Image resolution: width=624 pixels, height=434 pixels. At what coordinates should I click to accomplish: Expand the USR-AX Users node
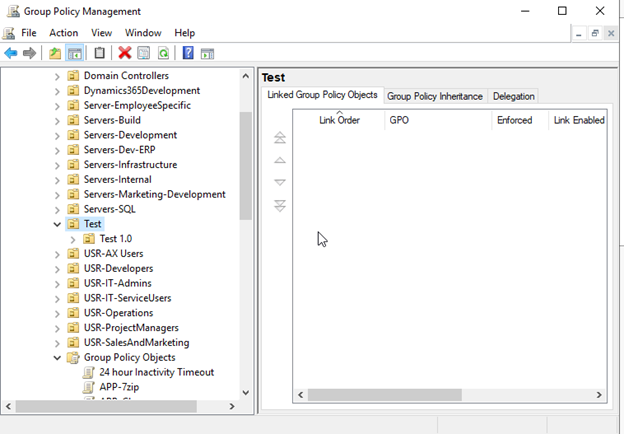pyautogui.click(x=57, y=254)
